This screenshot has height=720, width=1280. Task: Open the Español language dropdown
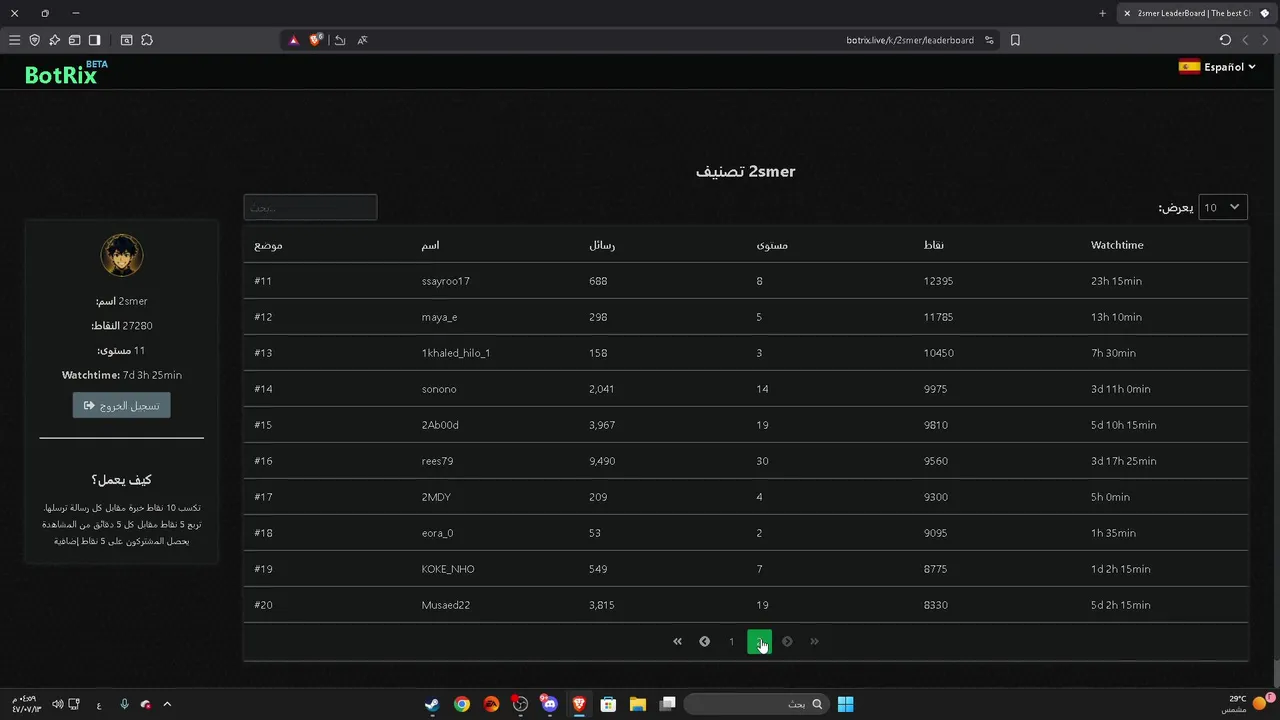1217,67
